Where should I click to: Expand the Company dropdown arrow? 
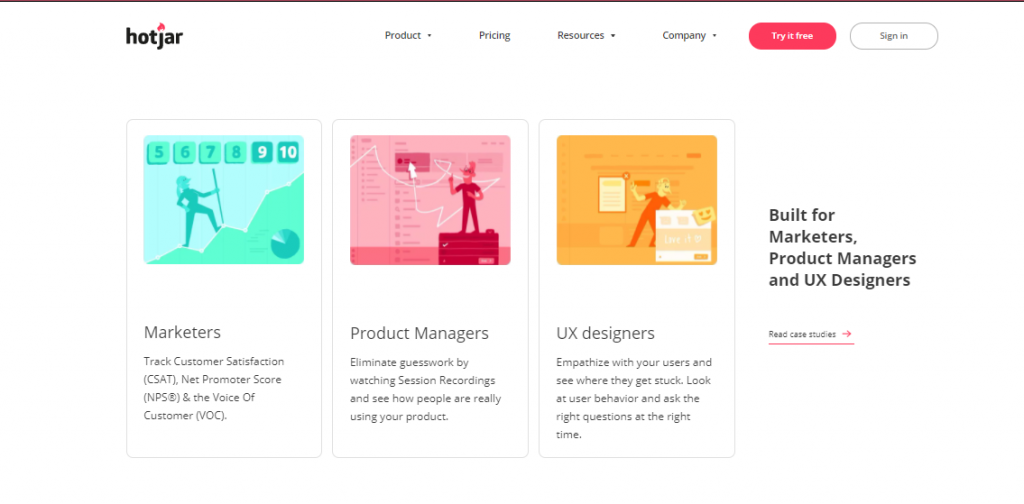point(714,36)
